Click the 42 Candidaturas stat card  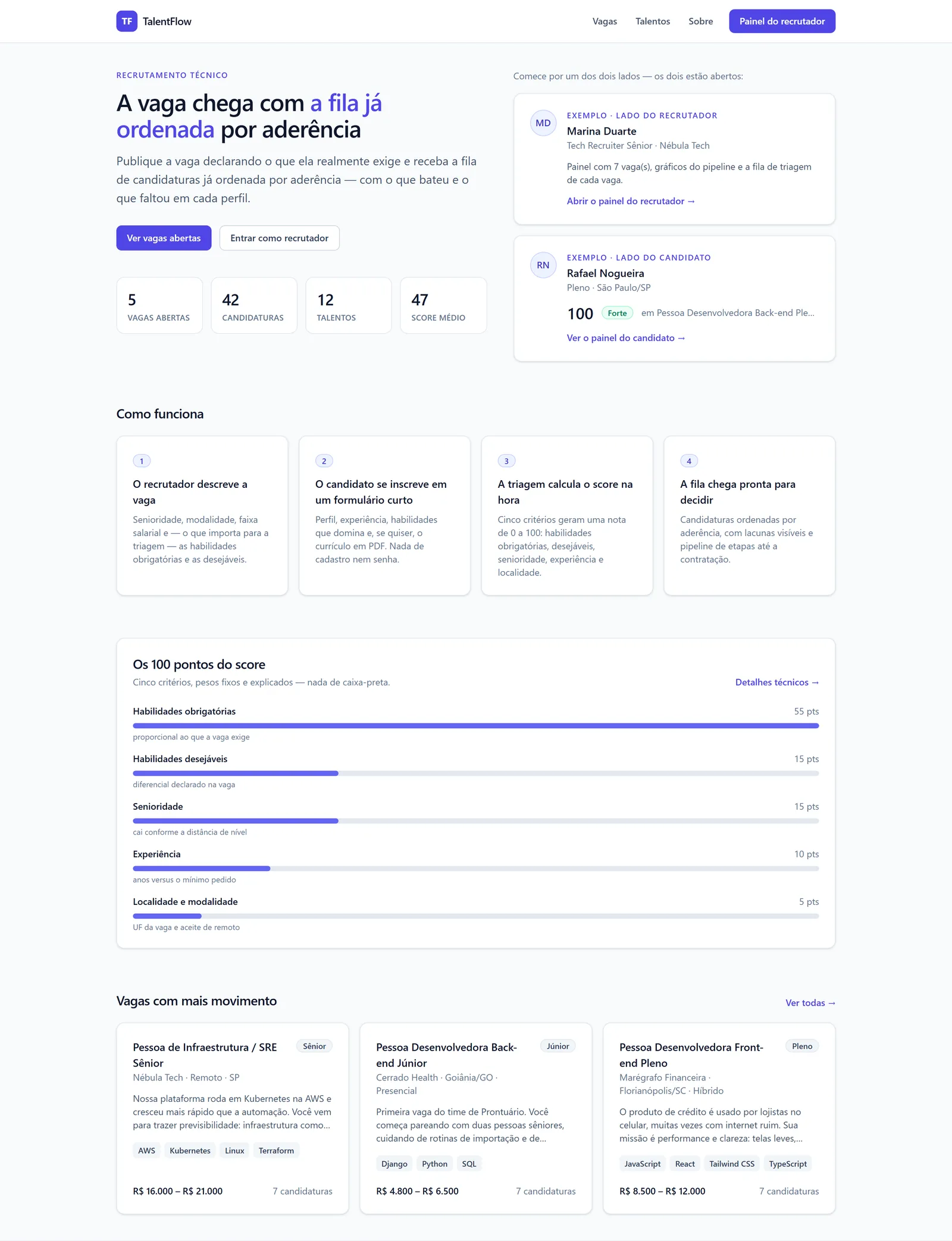click(254, 306)
